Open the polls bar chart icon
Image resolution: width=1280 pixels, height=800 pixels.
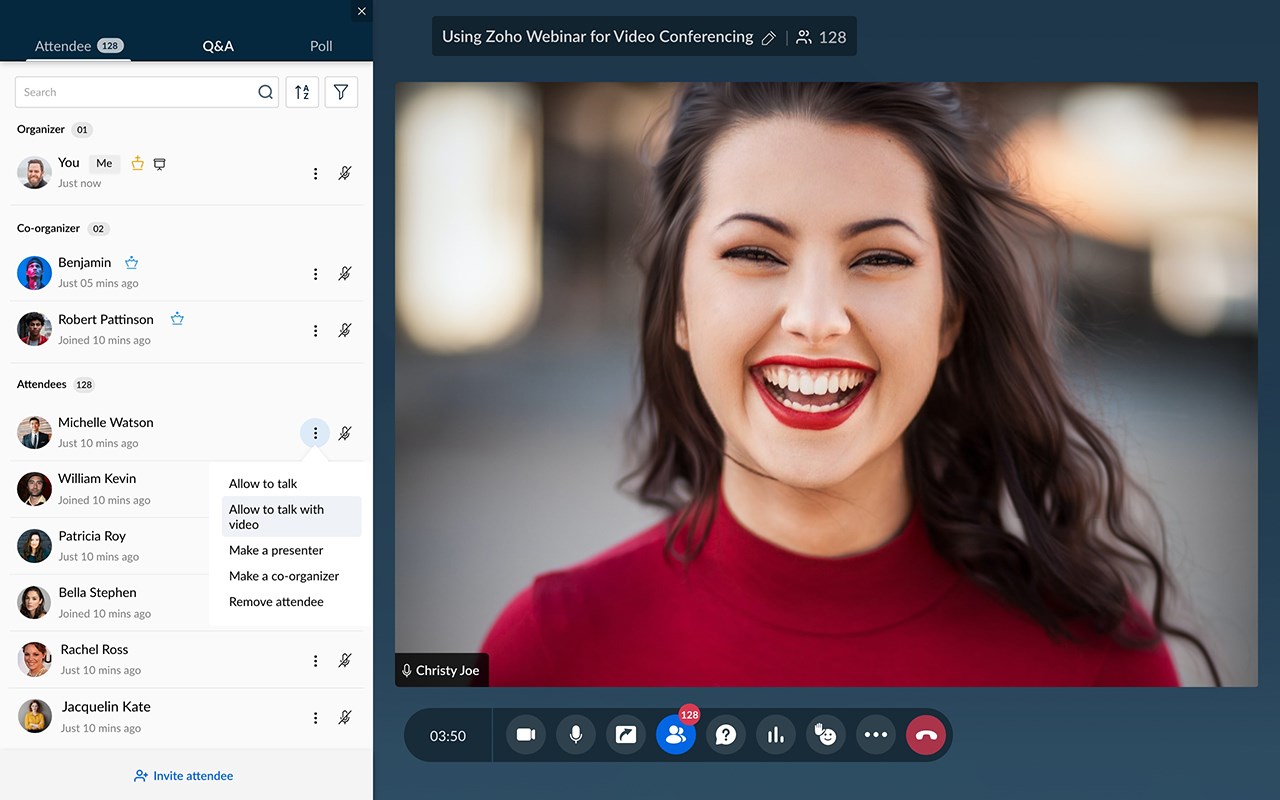[x=776, y=735]
